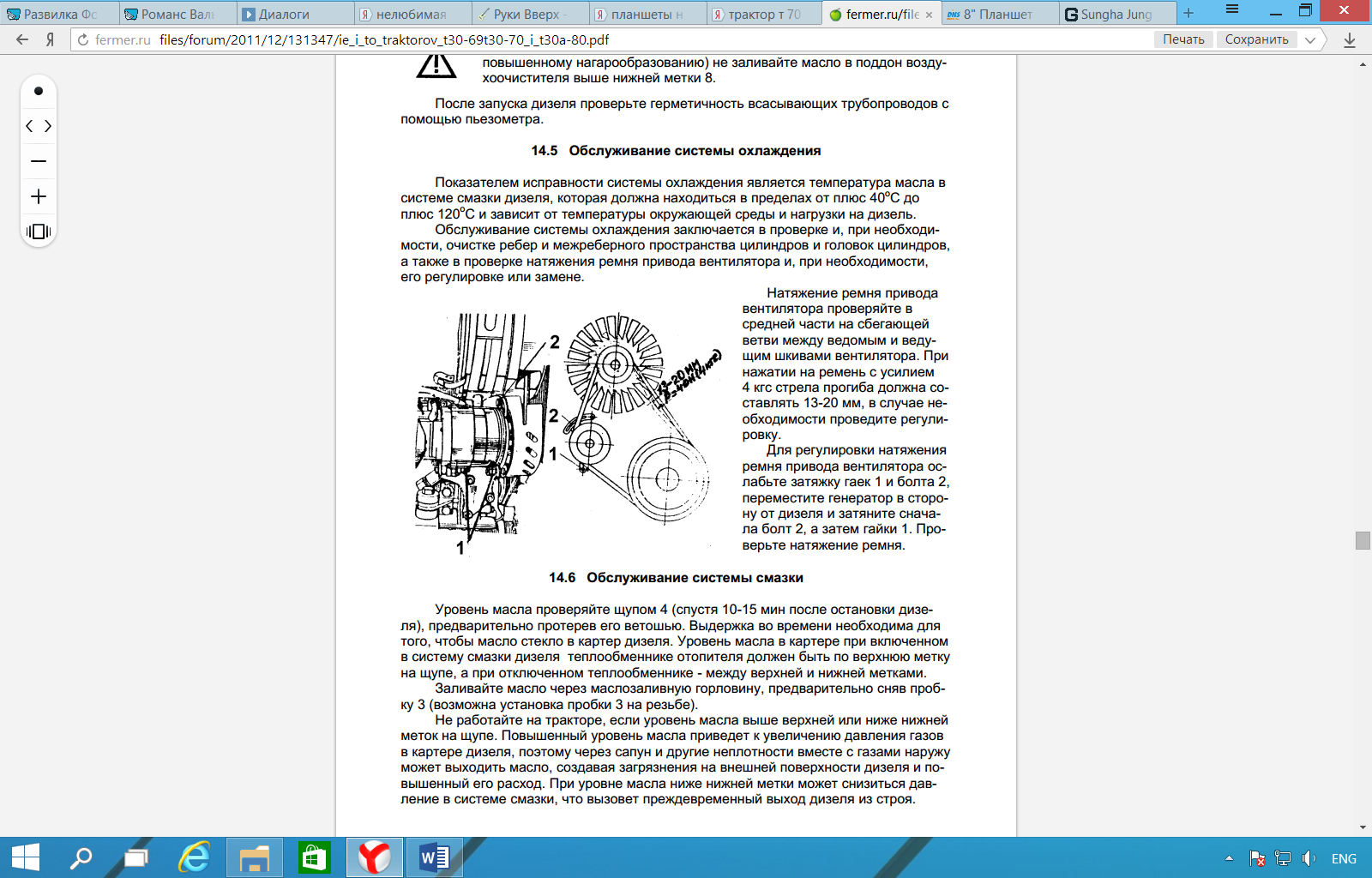This screenshot has height=878, width=1372.
Task: Open the downloads arrow icon
Action: click(1350, 39)
